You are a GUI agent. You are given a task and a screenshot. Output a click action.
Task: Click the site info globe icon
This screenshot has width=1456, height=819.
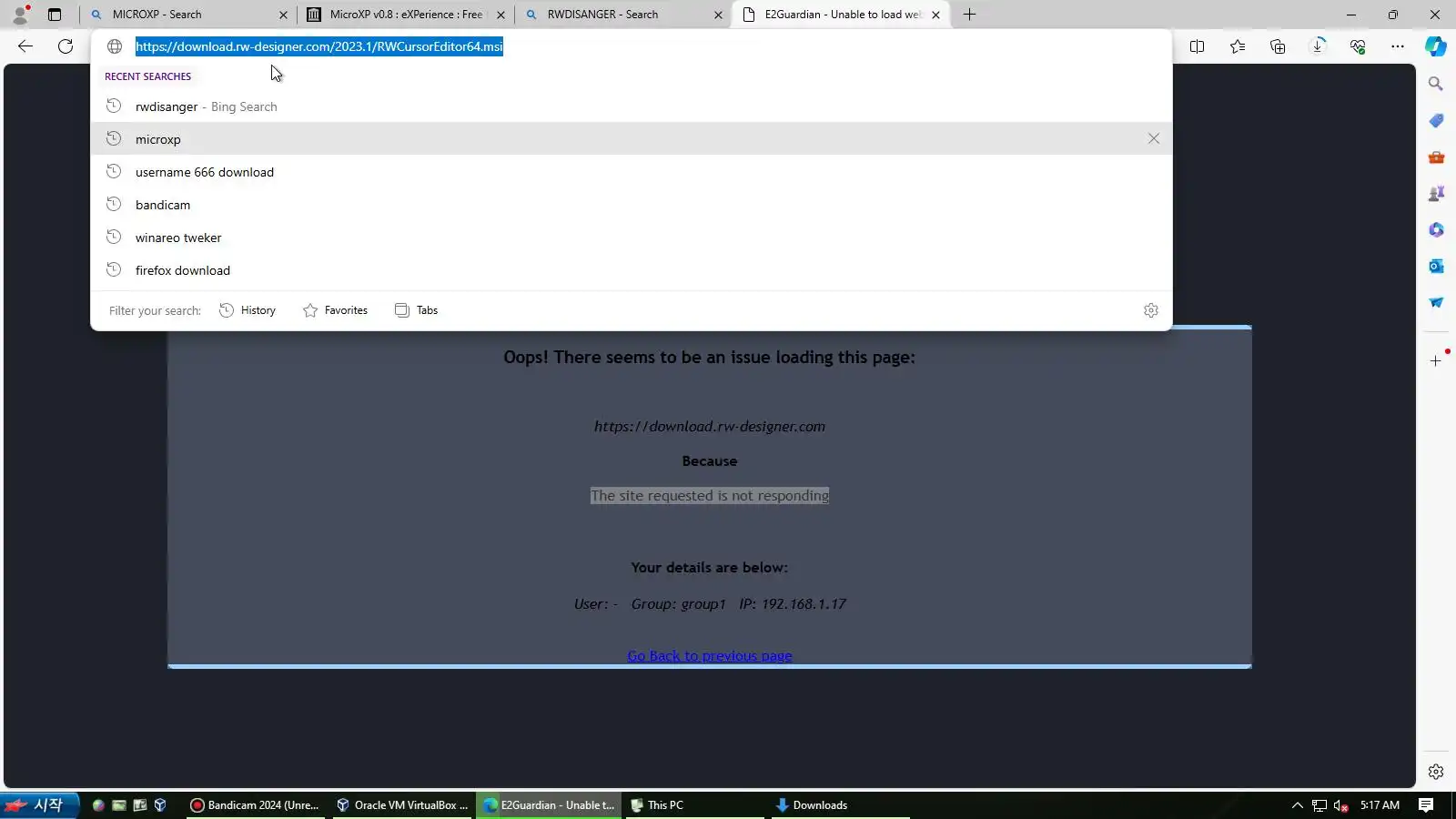click(115, 46)
